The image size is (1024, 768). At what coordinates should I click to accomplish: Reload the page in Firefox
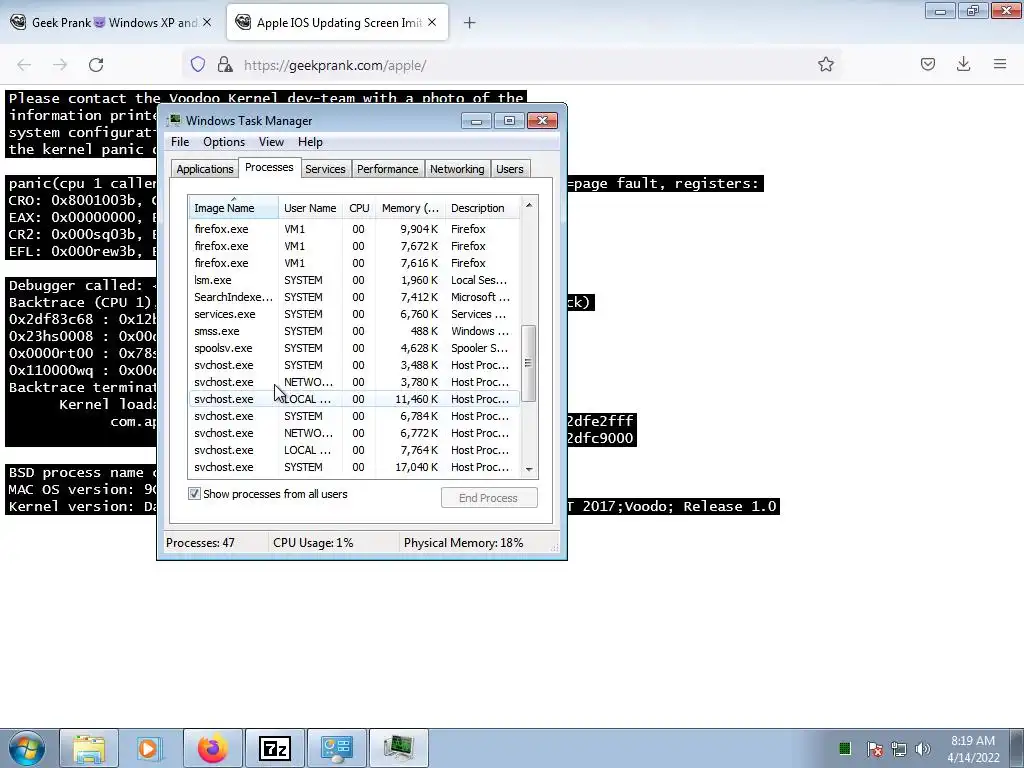96,65
